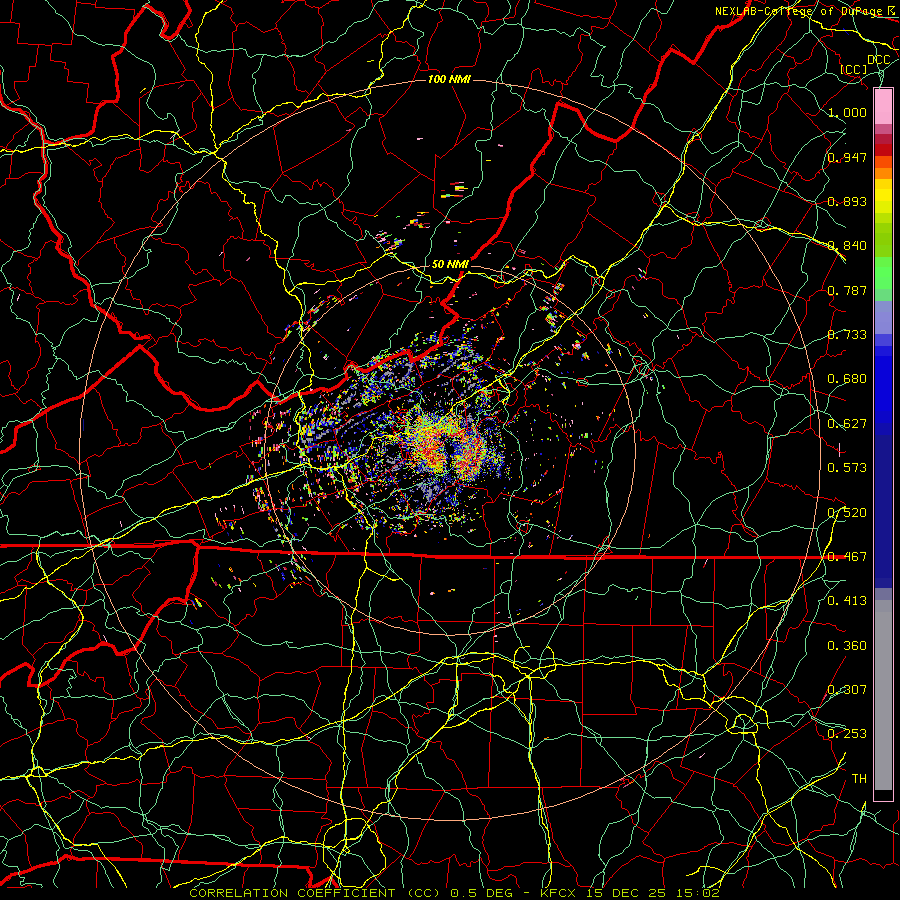Pick the bright green swatch on the color bar

point(883,272)
